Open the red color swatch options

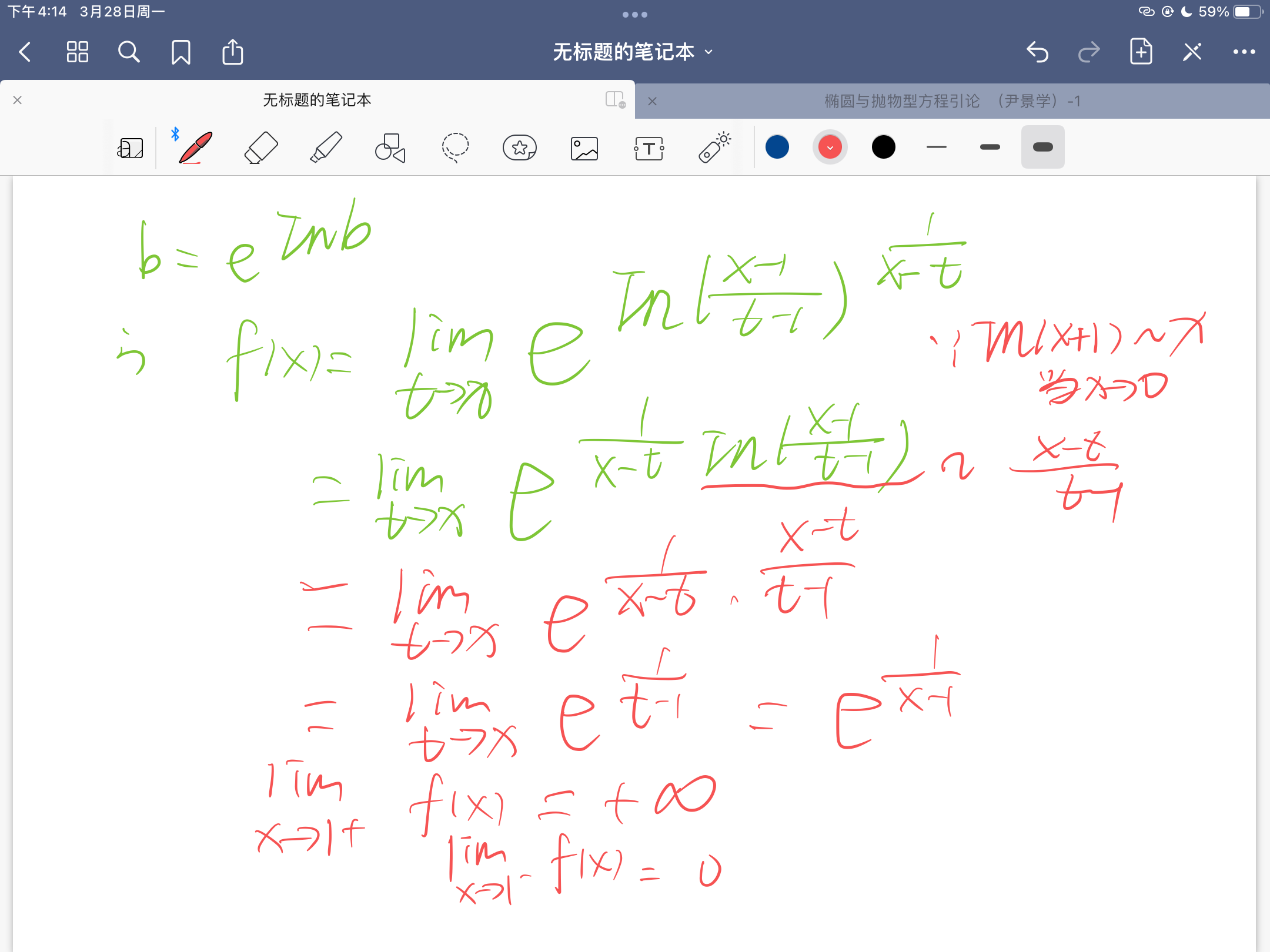click(x=830, y=147)
